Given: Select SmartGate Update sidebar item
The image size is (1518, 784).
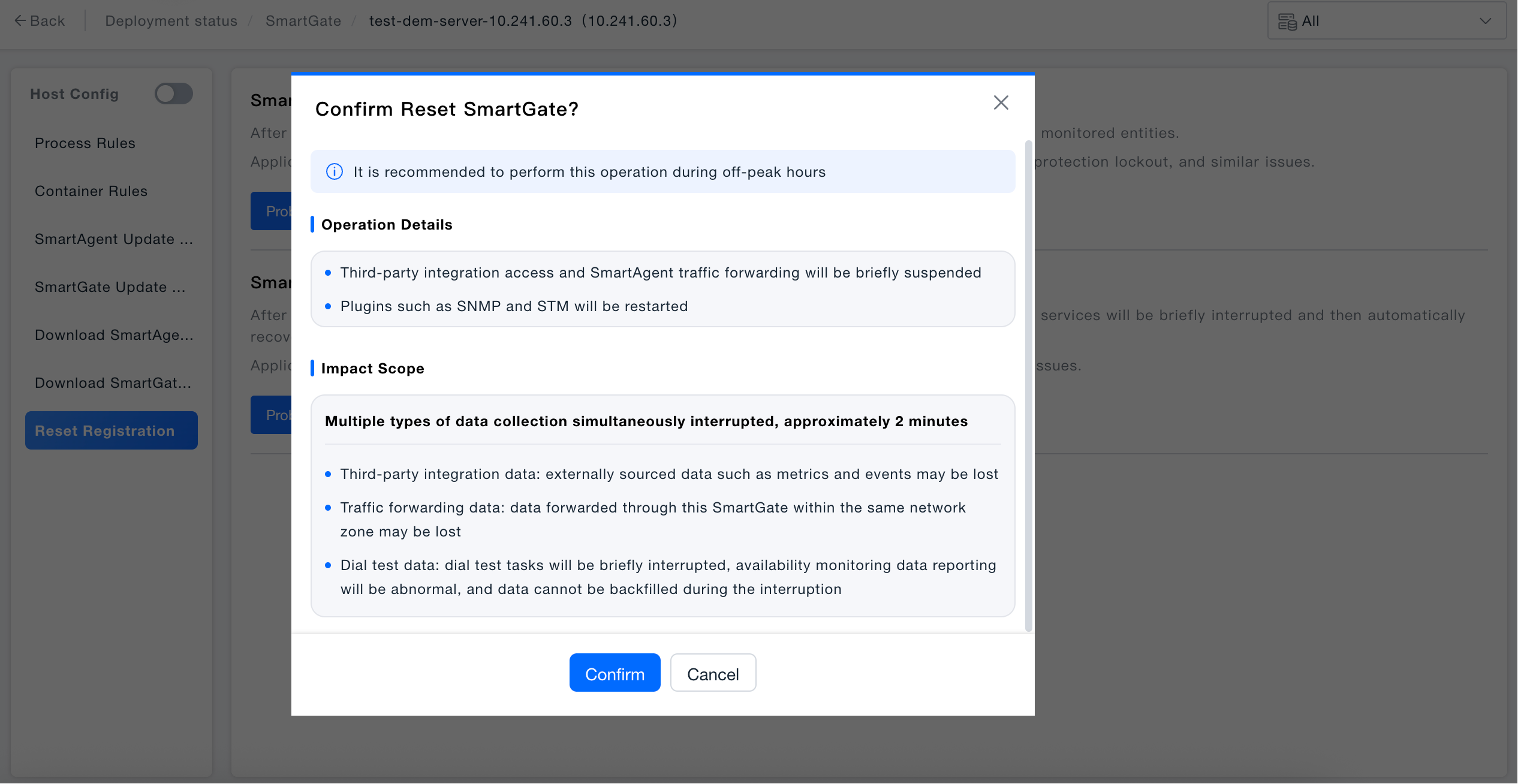Looking at the screenshot, I should pos(110,287).
